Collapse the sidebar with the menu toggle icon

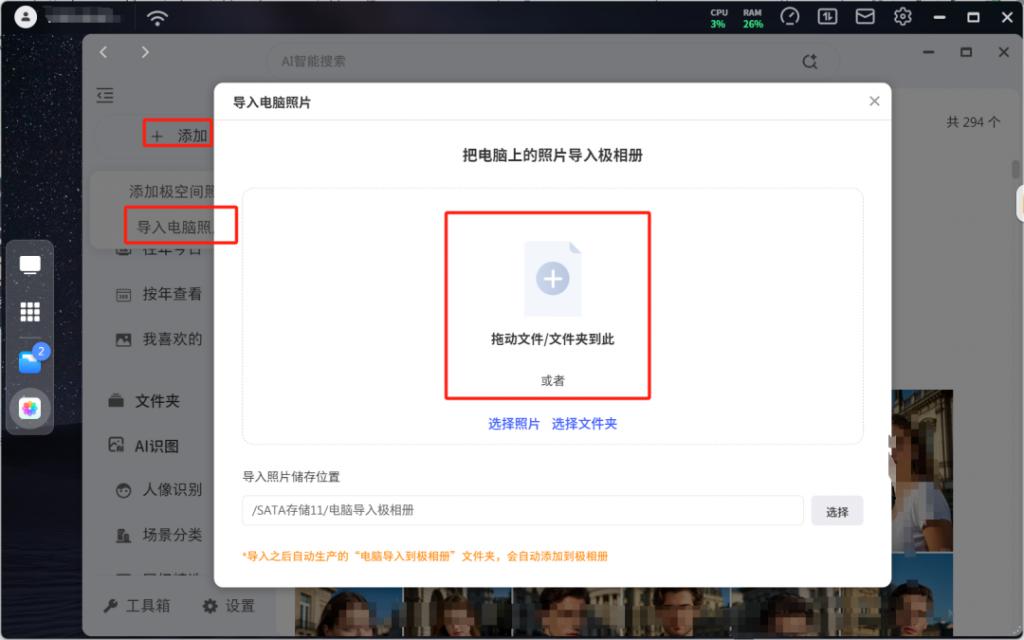[x=105, y=95]
